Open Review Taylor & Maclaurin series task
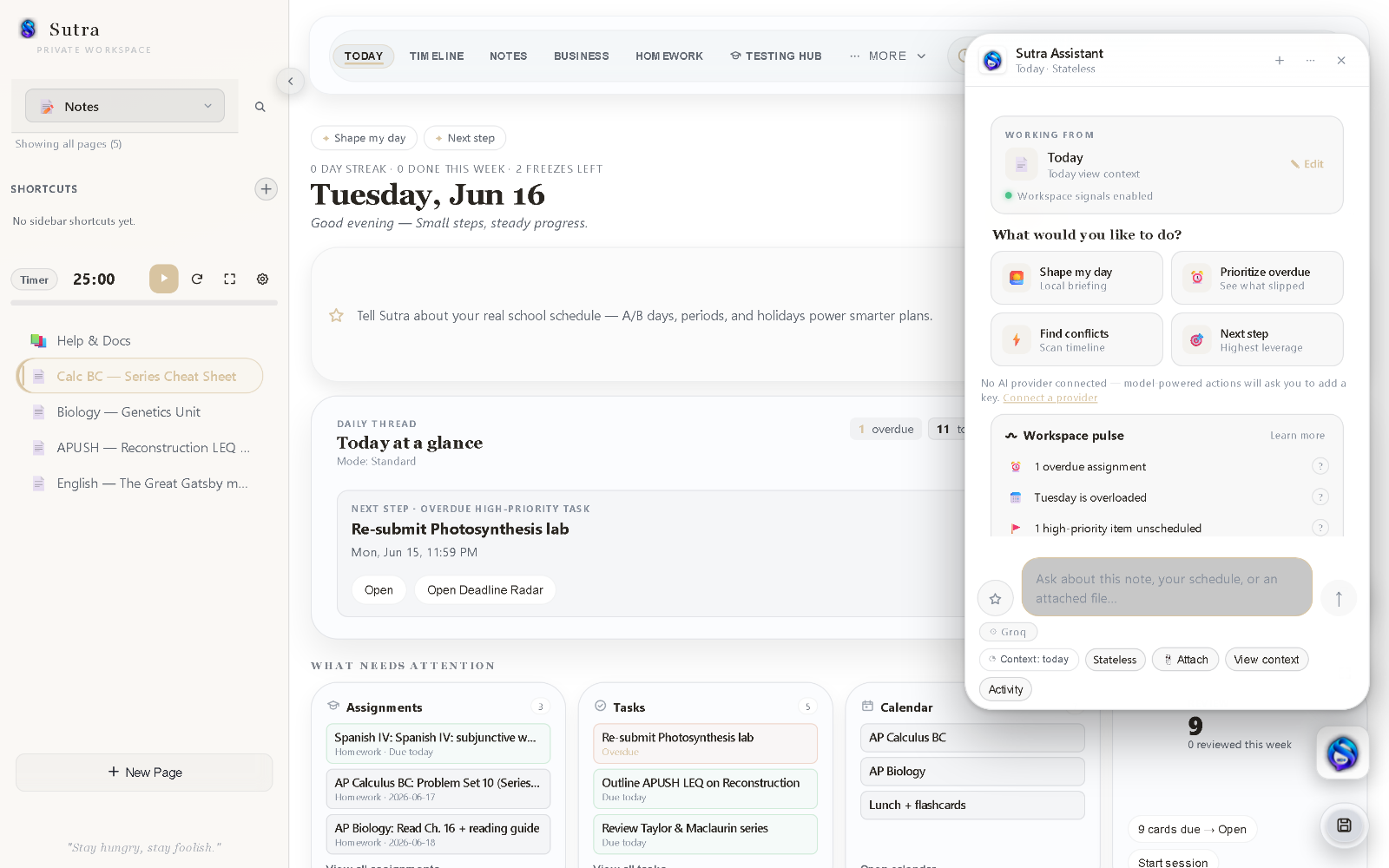The width and height of the screenshot is (1389, 868). (x=706, y=834)
